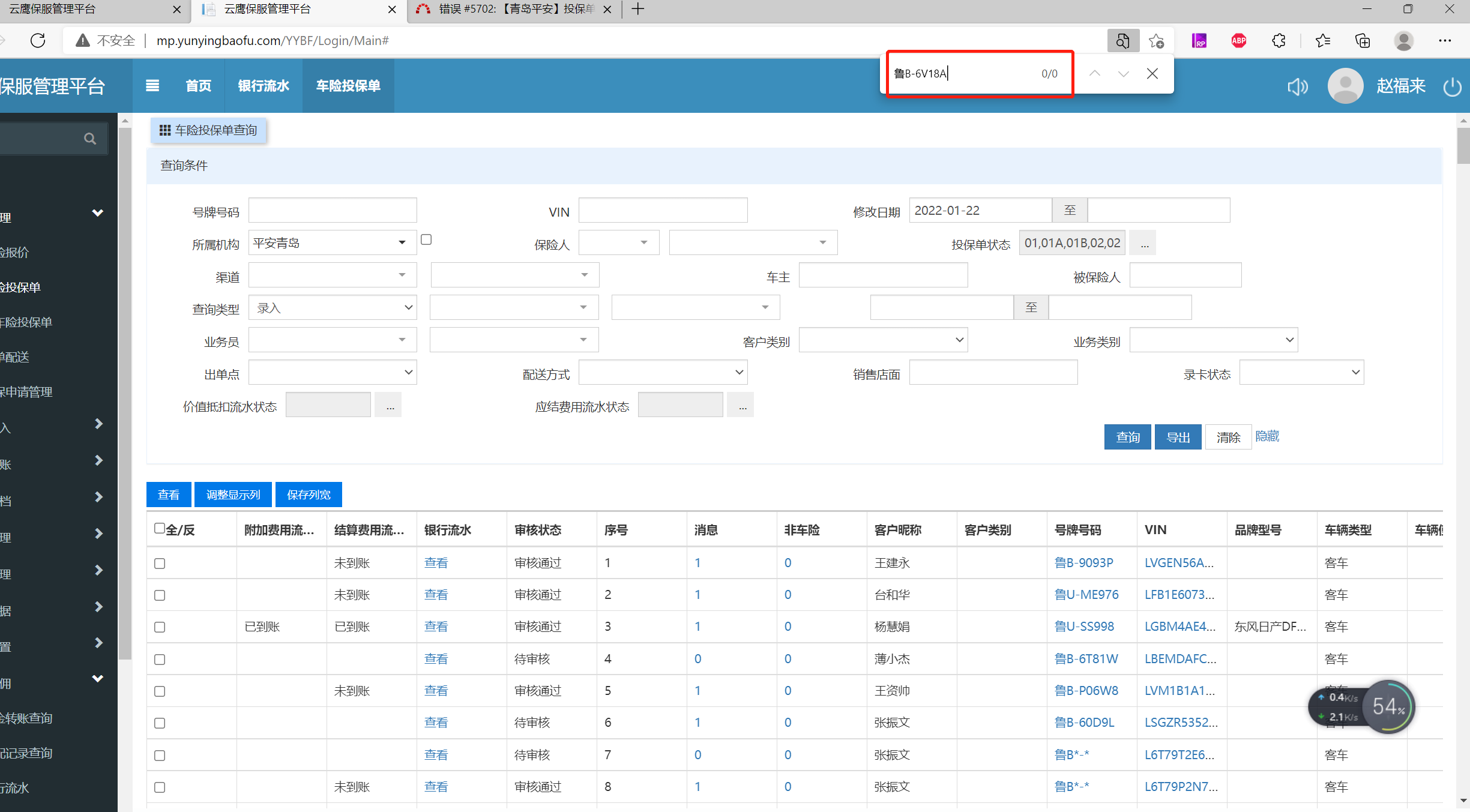
Task: Switch to 银行流水 tab
Action: pyautogui.click(x=264, y=86)
